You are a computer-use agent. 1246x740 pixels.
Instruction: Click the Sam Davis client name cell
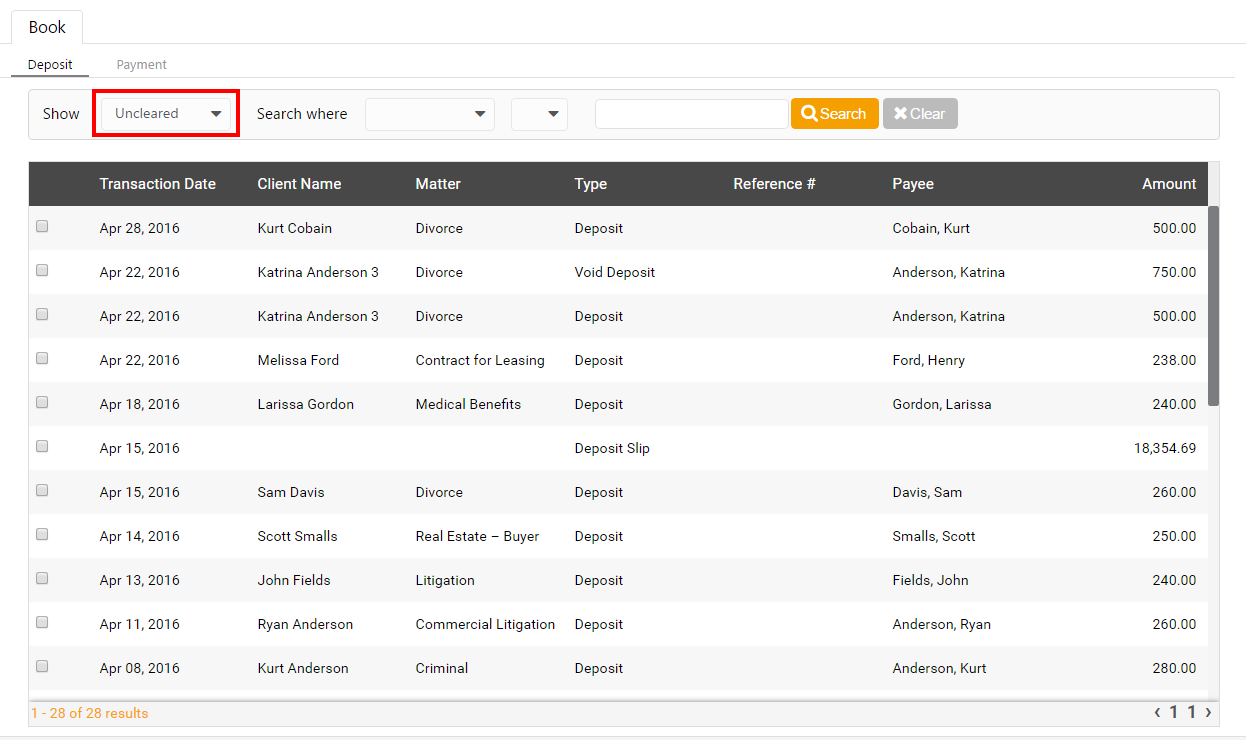(x=291, y=492)
